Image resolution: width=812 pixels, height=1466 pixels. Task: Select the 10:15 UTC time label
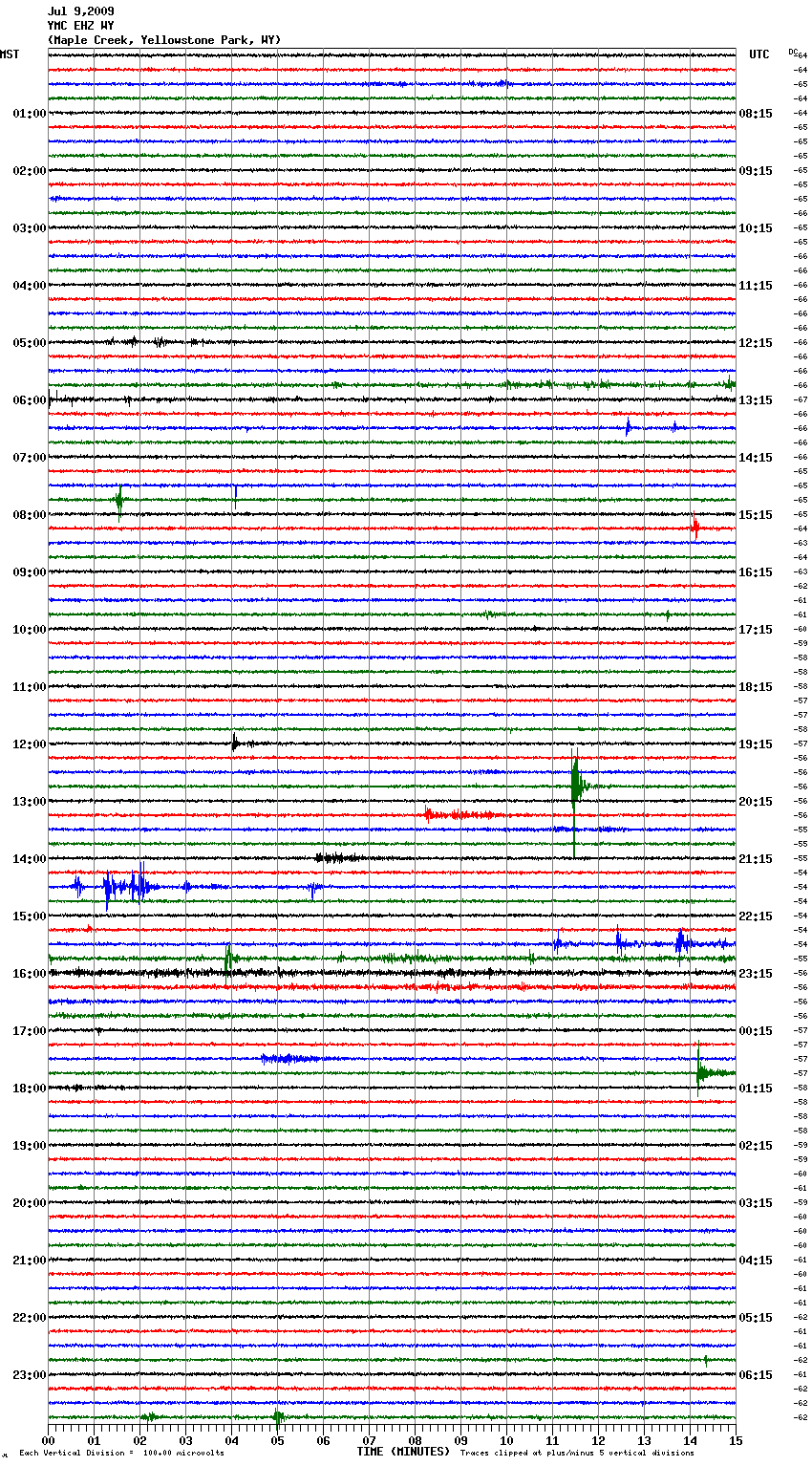[756, 228]
